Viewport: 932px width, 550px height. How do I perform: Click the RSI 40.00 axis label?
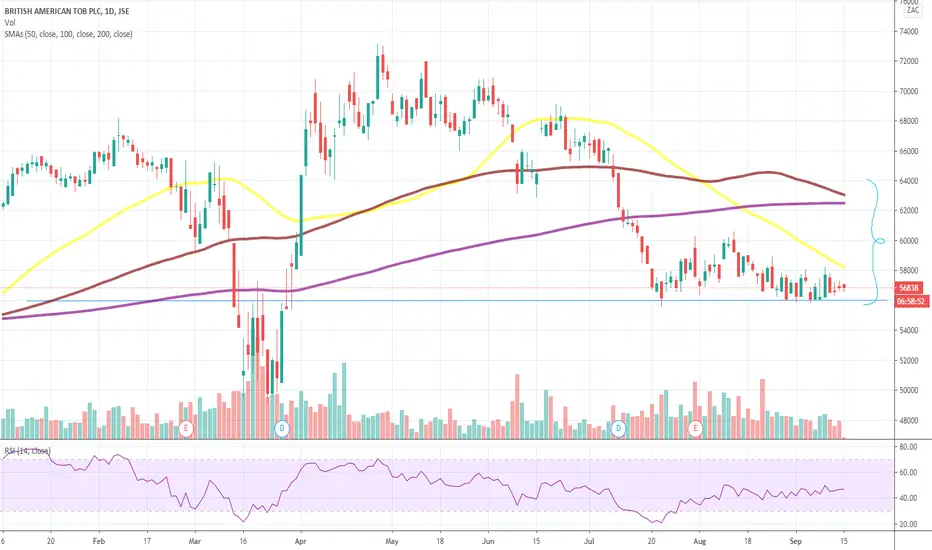[908, 498]
